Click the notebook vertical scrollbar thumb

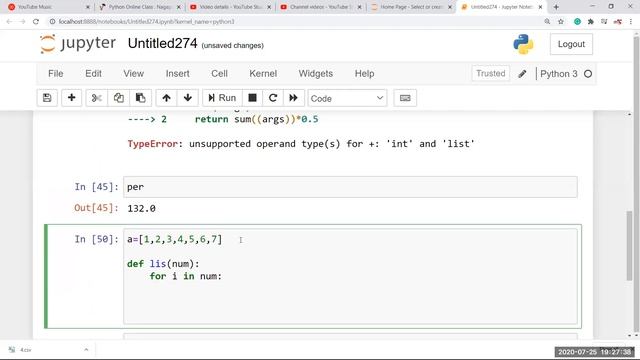click(x=629, y=245)
